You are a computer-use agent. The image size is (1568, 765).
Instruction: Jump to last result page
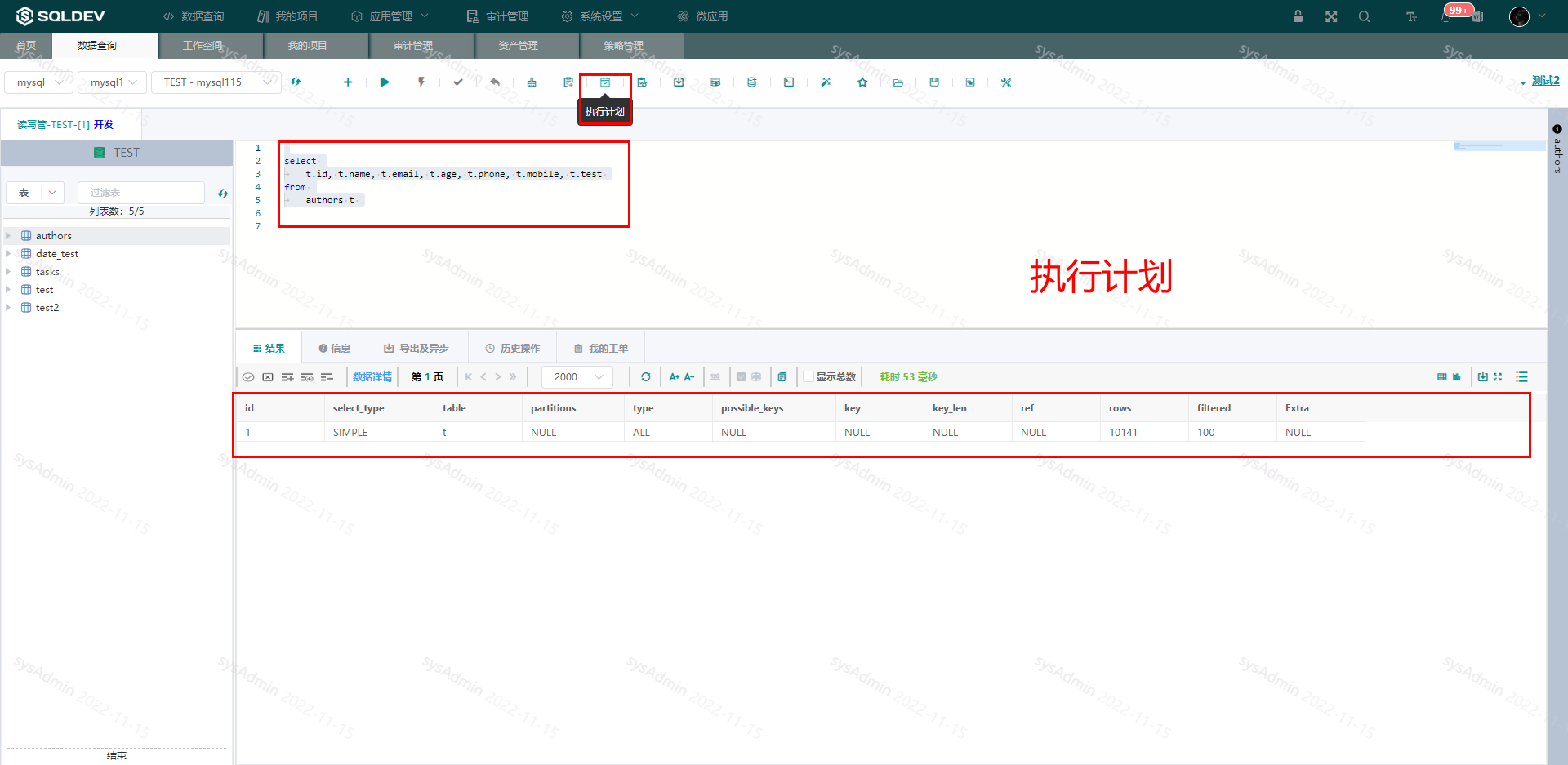pos(513,377)
